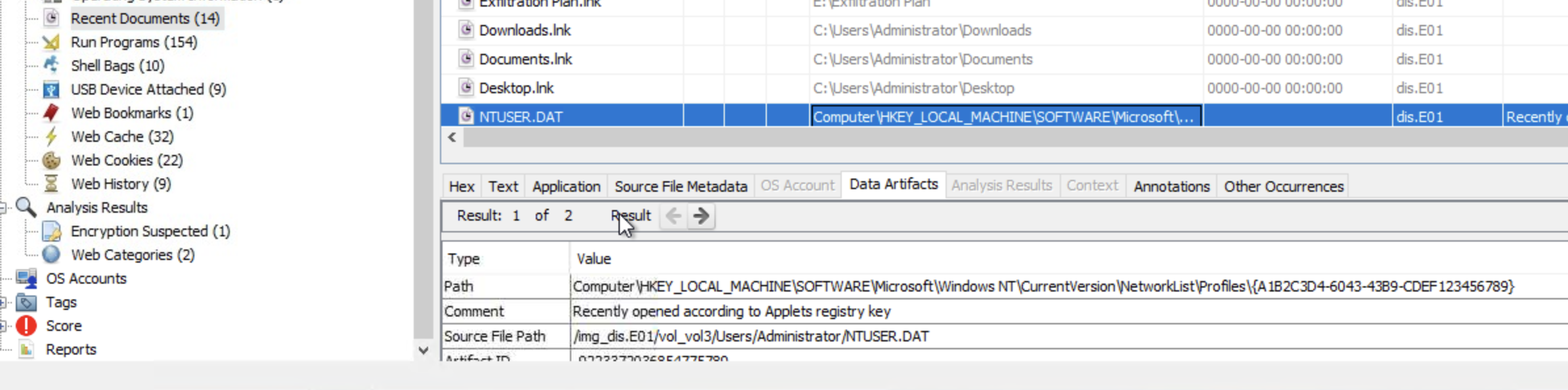Select the Web Cache lightning icon

pyautogui.click(x=51, y=137)
